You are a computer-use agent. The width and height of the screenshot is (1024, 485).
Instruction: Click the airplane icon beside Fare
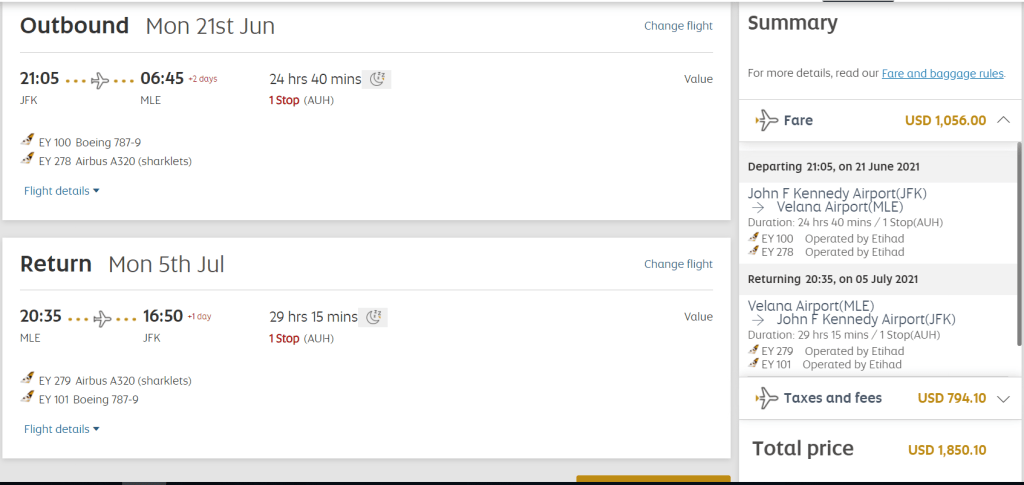767,120
